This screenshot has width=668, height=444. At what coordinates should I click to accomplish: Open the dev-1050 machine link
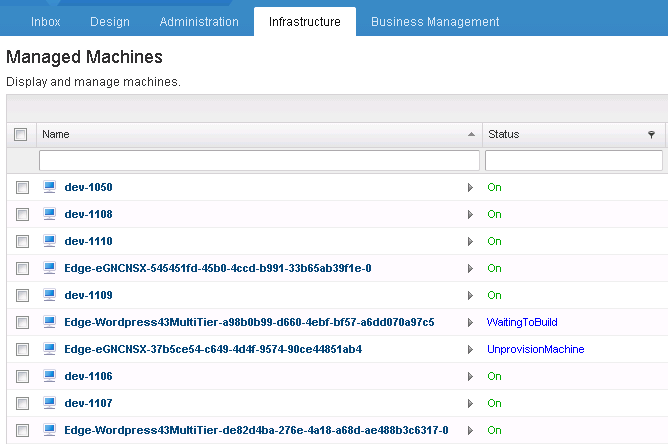[x=88, y=187]
